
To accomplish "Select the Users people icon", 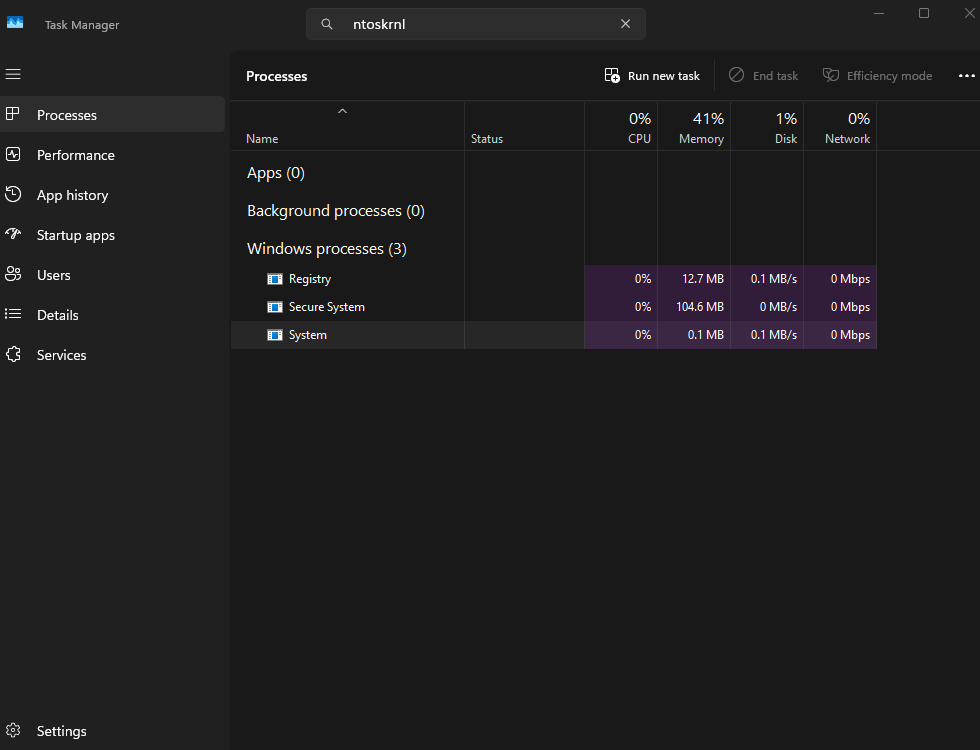I will pyautogui.click(x=13, y=275).
